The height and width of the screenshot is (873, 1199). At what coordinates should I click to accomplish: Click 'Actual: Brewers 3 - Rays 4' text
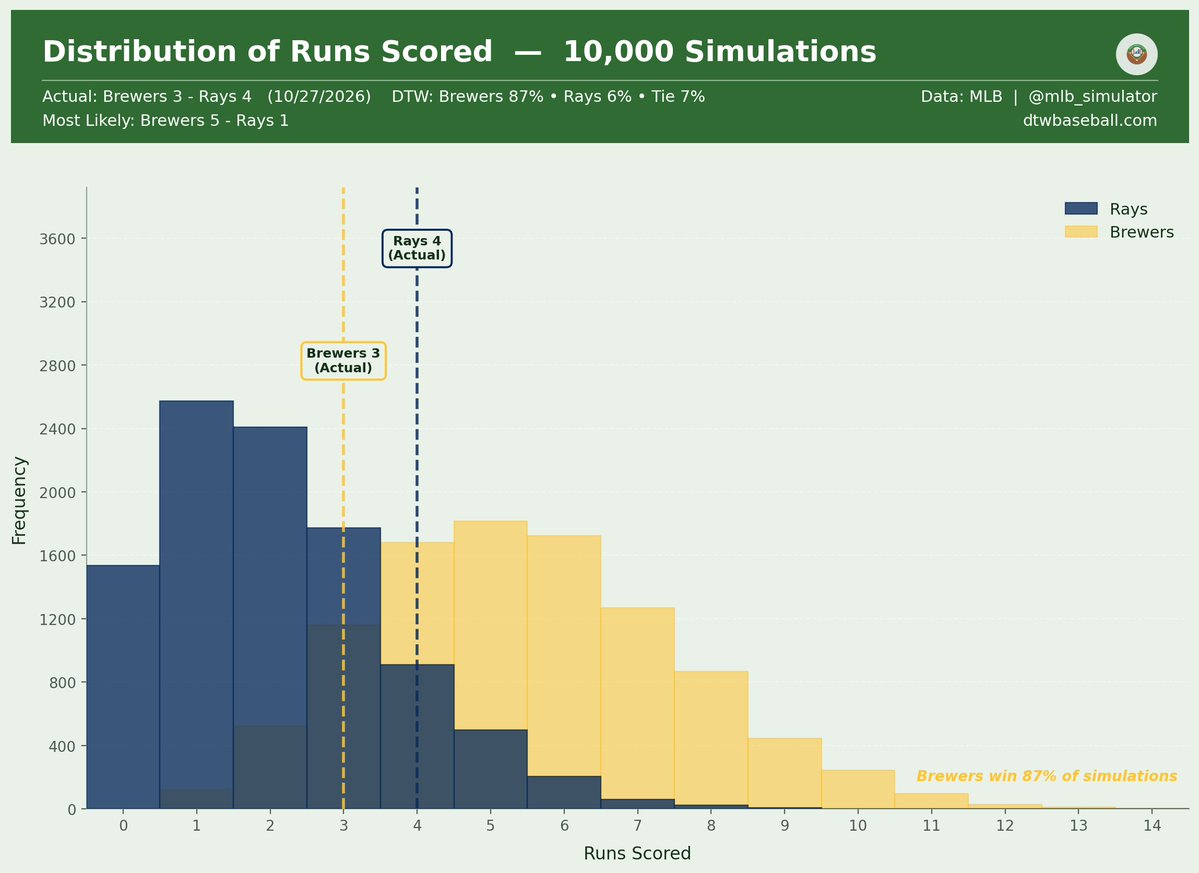click(147, 96)
